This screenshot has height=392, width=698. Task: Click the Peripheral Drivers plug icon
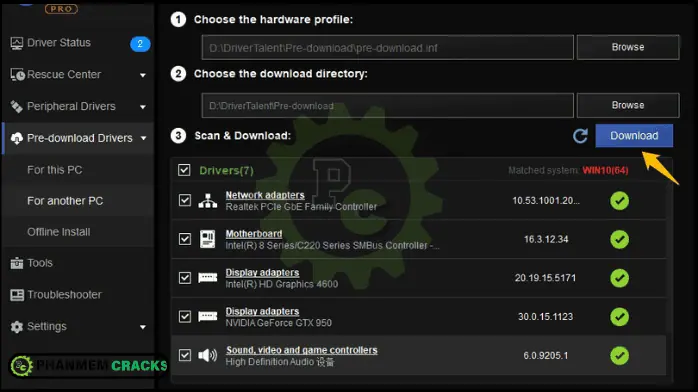pos(16,106)
